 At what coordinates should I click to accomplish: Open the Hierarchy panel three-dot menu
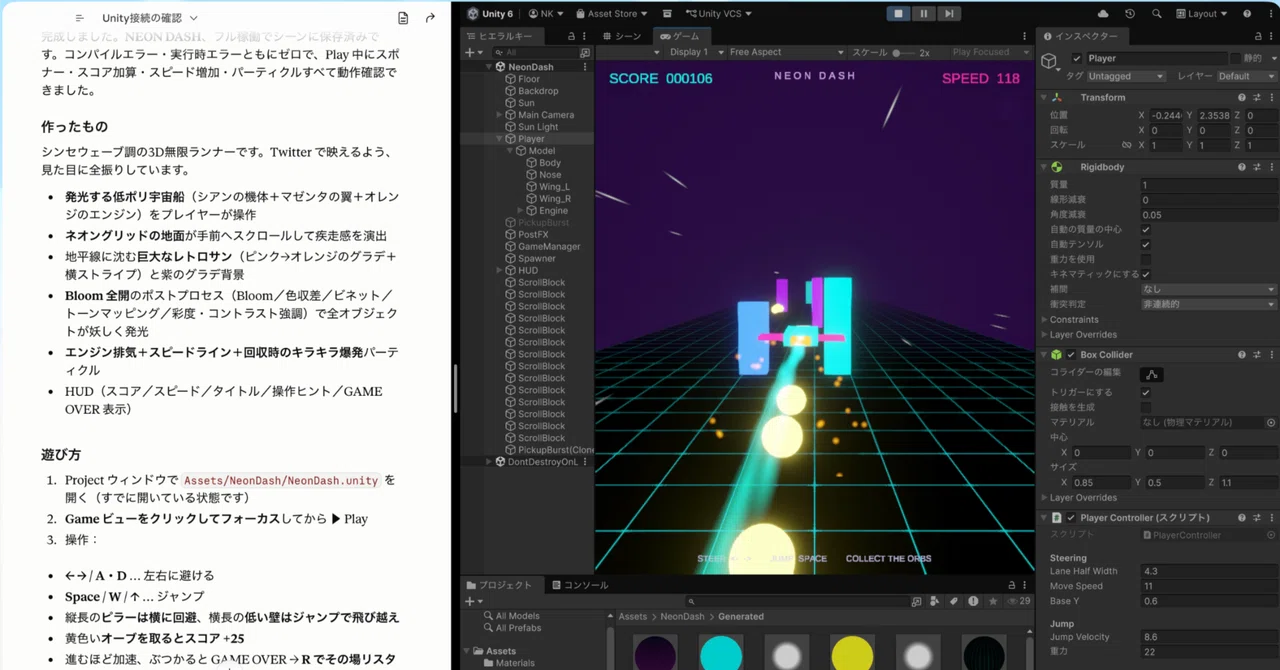click(585, 36)
